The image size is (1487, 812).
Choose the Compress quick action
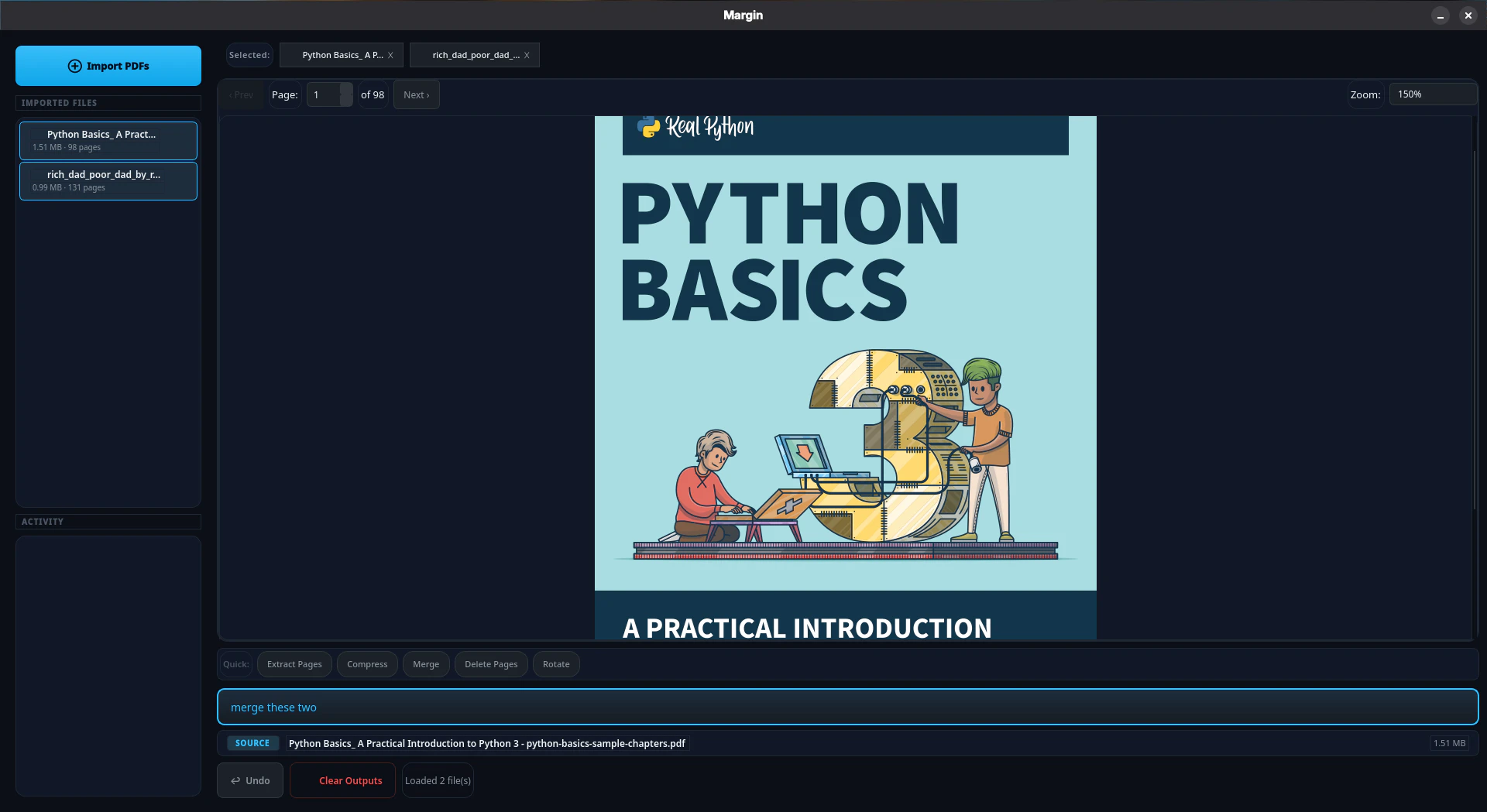coord(367,664)
